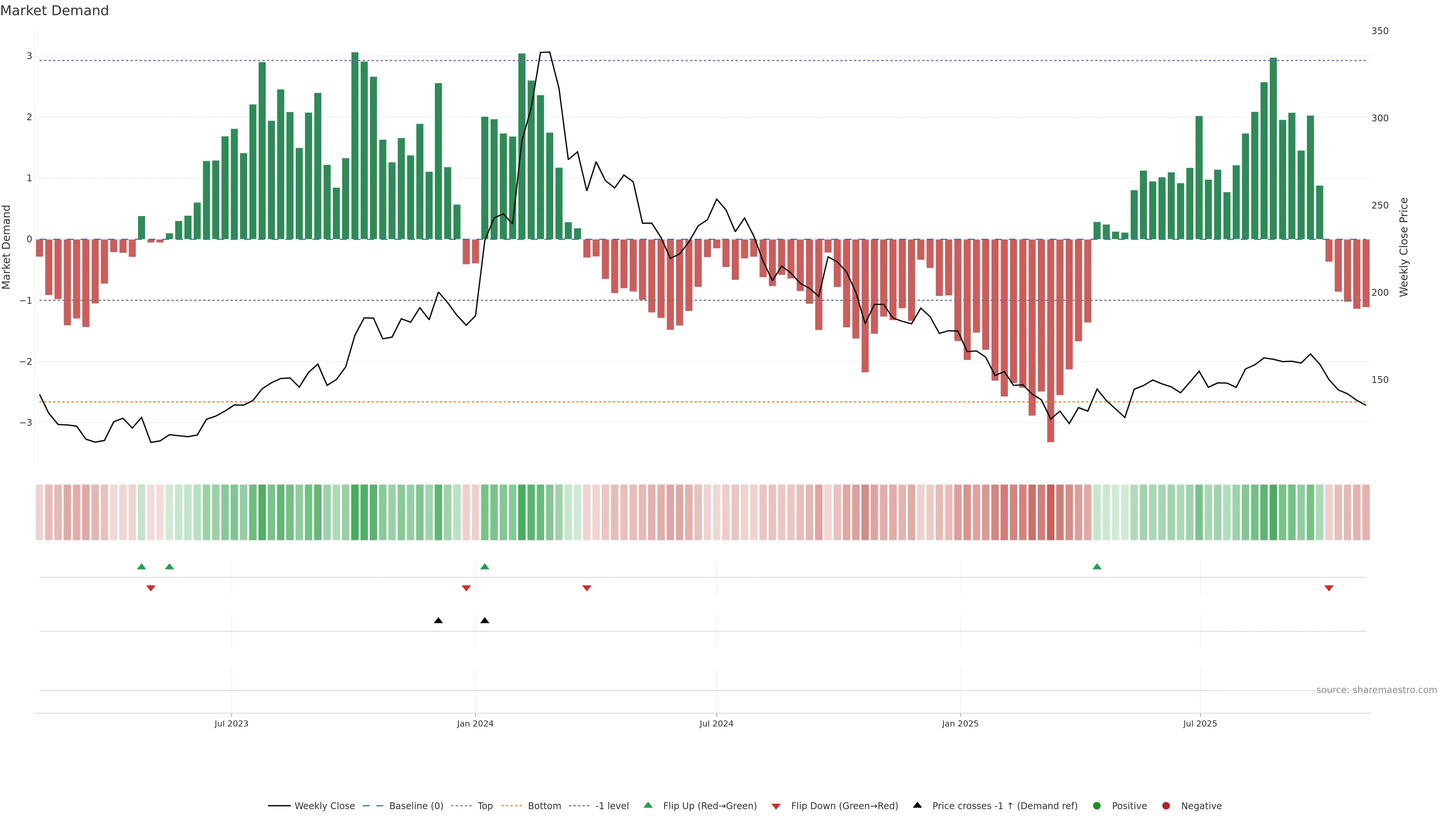
Task: Click the green flip-up marker in mid-2025
Action: [x=1097, y=566]
